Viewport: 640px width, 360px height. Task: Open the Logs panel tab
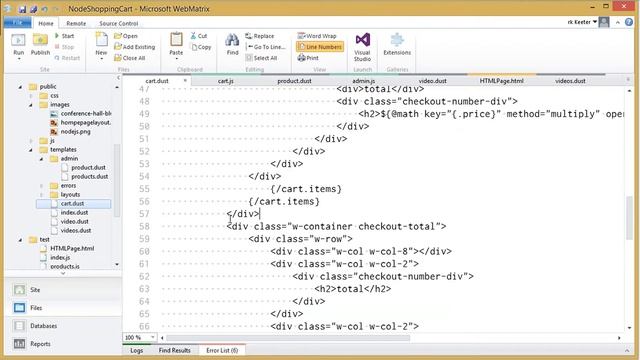pyautogui.click(x=136, y=350)
